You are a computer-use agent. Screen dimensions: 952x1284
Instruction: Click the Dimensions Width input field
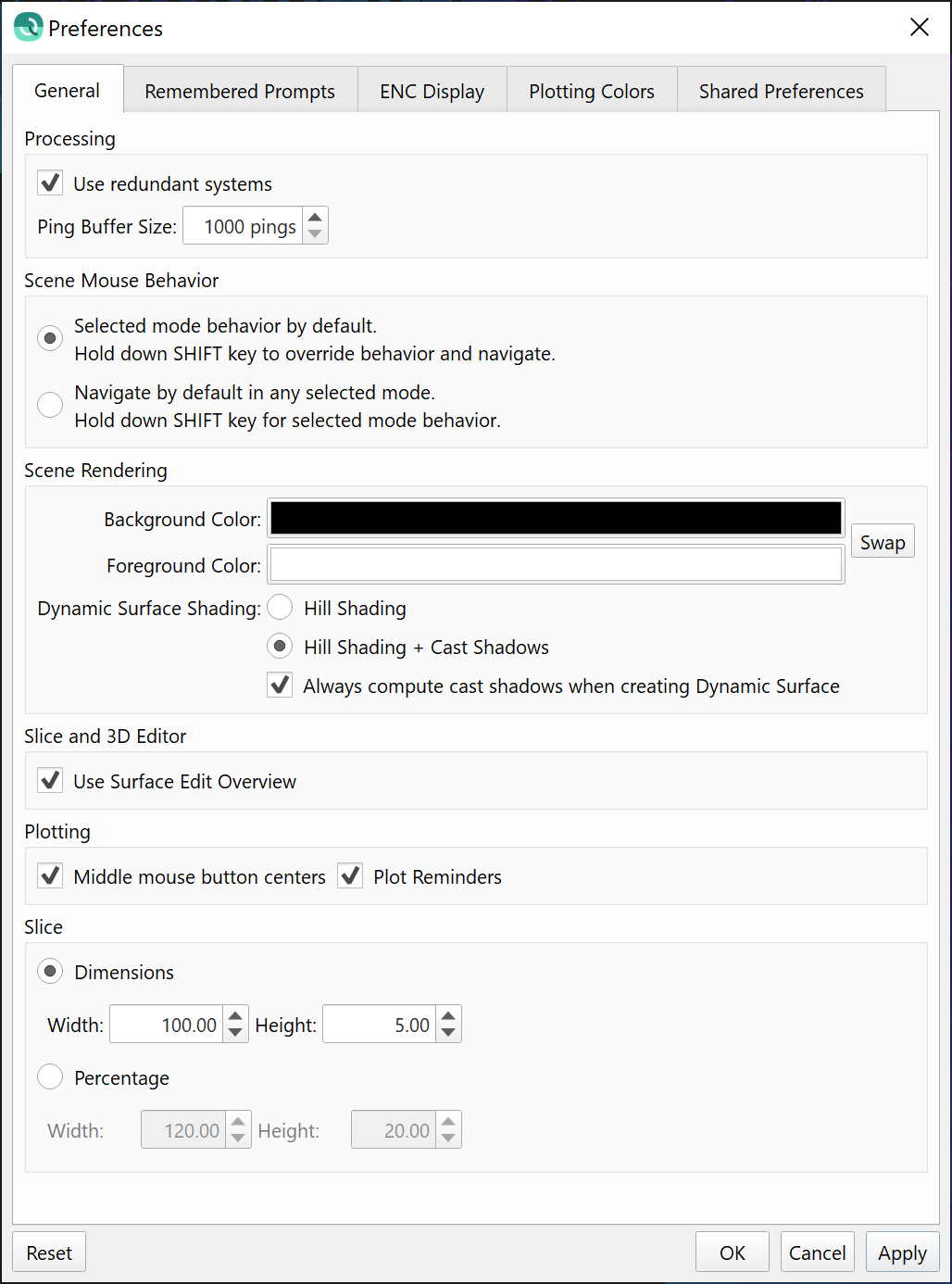[167, 1025]
